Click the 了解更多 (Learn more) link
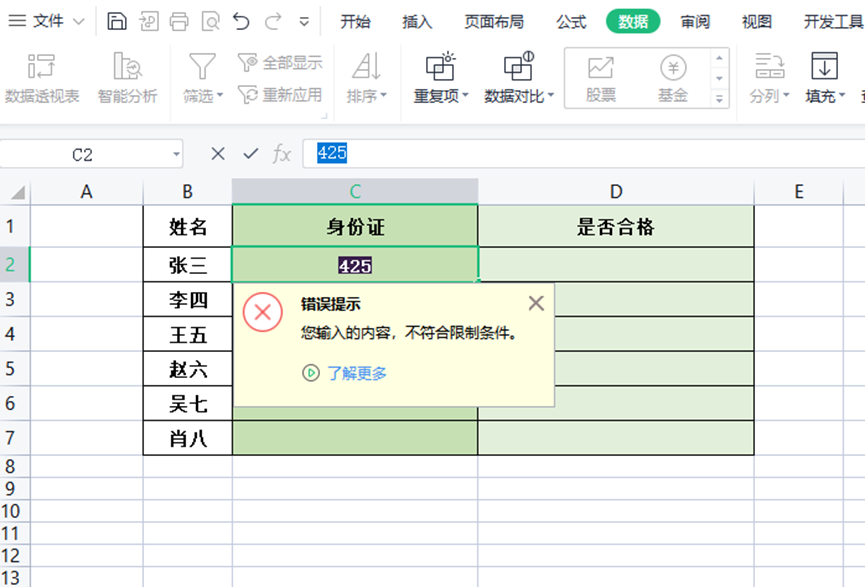865x587 pixels. point(356,373)
